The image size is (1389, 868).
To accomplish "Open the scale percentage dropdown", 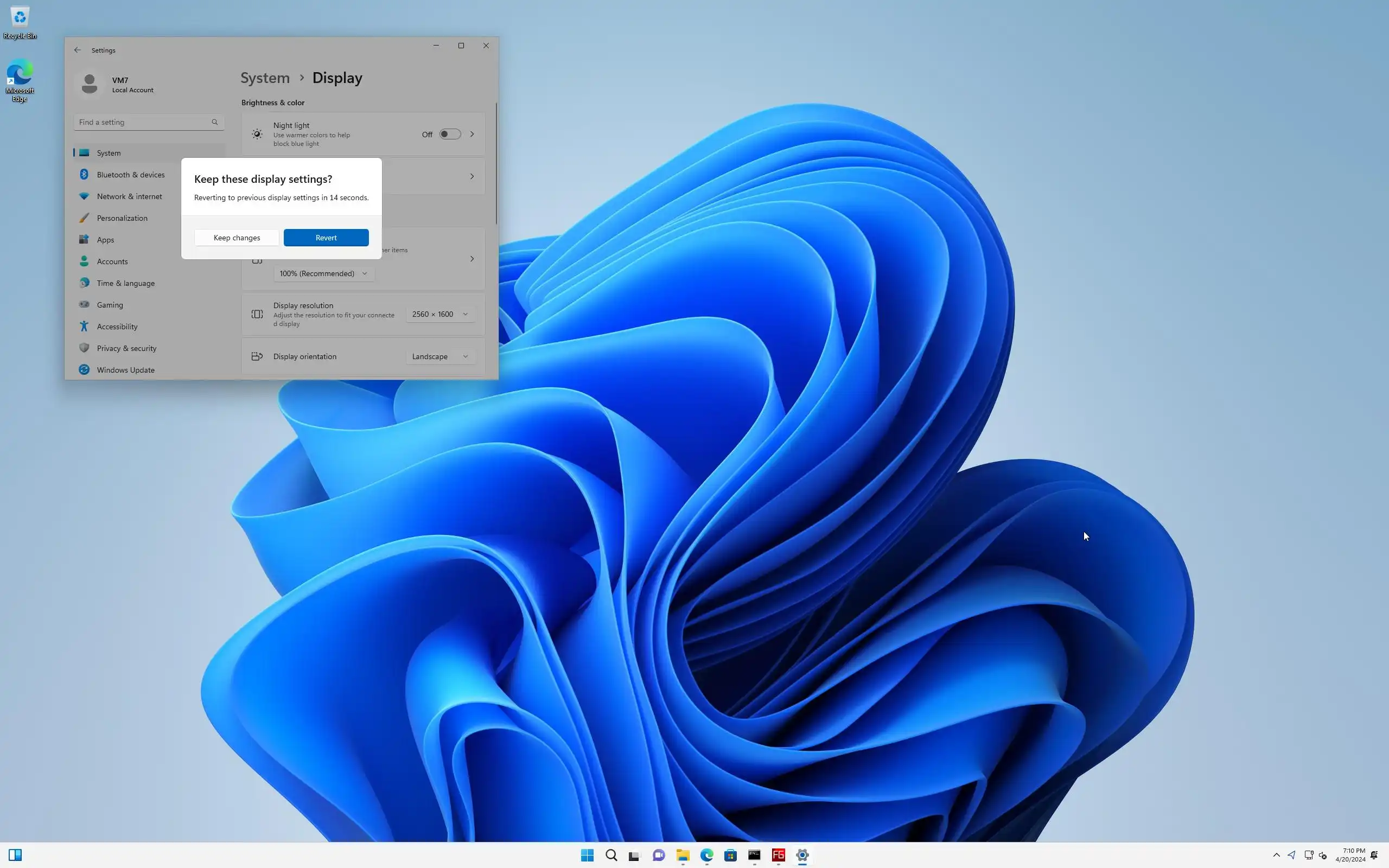I will coord(323,273).
